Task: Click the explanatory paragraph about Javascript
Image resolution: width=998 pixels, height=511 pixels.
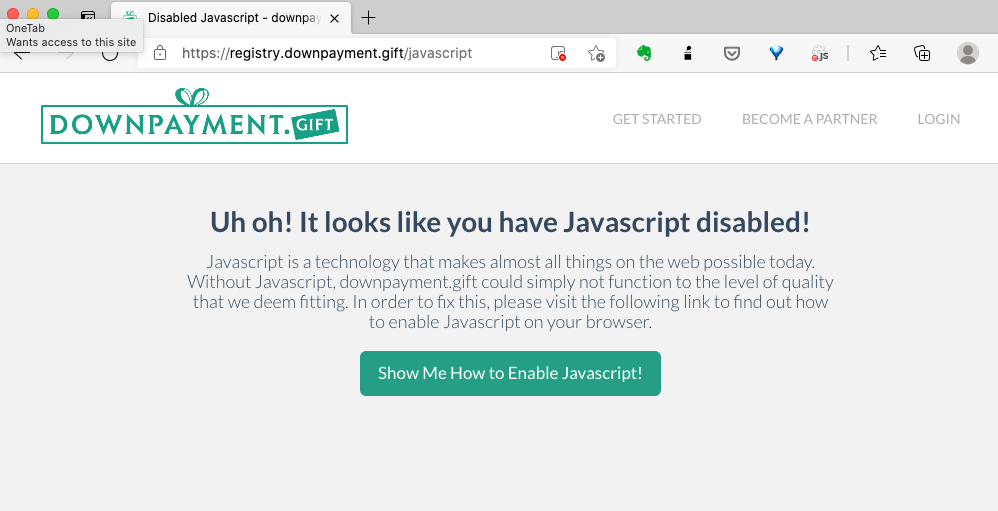Action: tap(510, 291)
